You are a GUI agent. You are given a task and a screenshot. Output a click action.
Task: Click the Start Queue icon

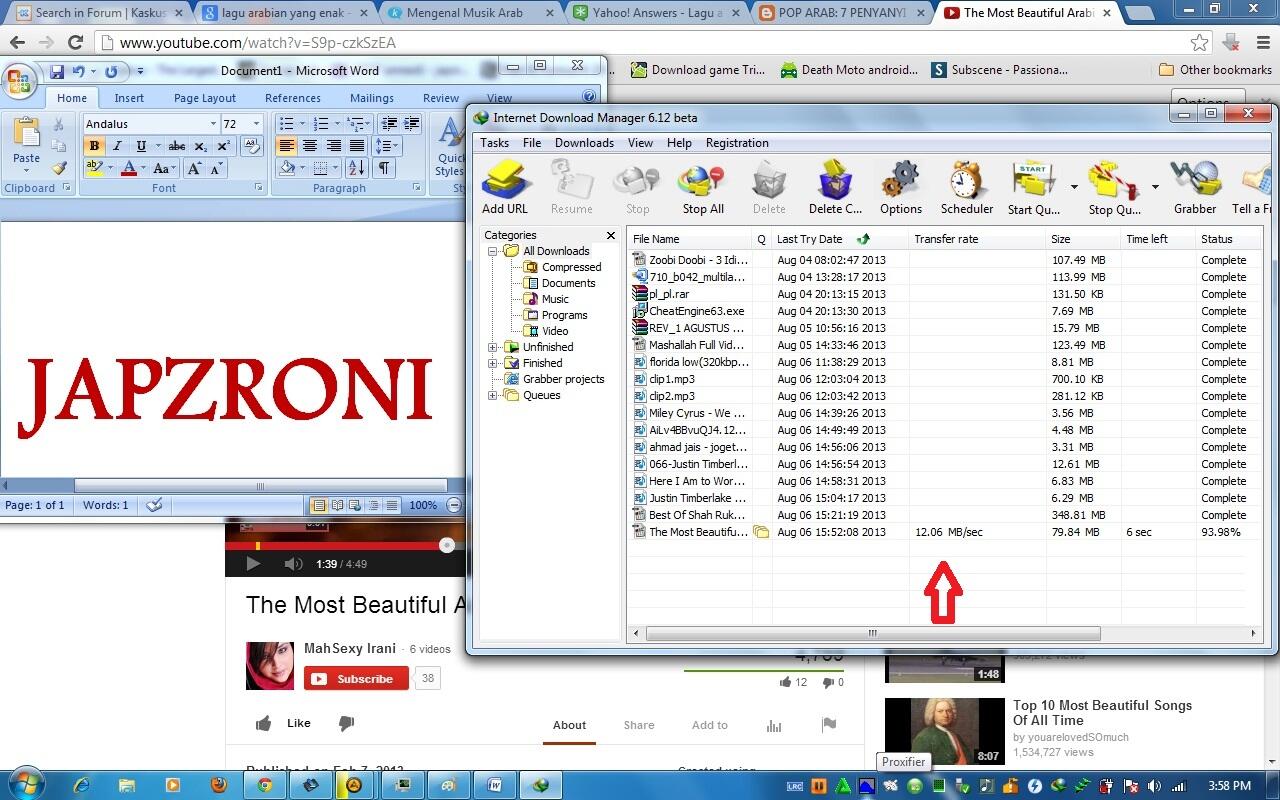point(1034,187)
